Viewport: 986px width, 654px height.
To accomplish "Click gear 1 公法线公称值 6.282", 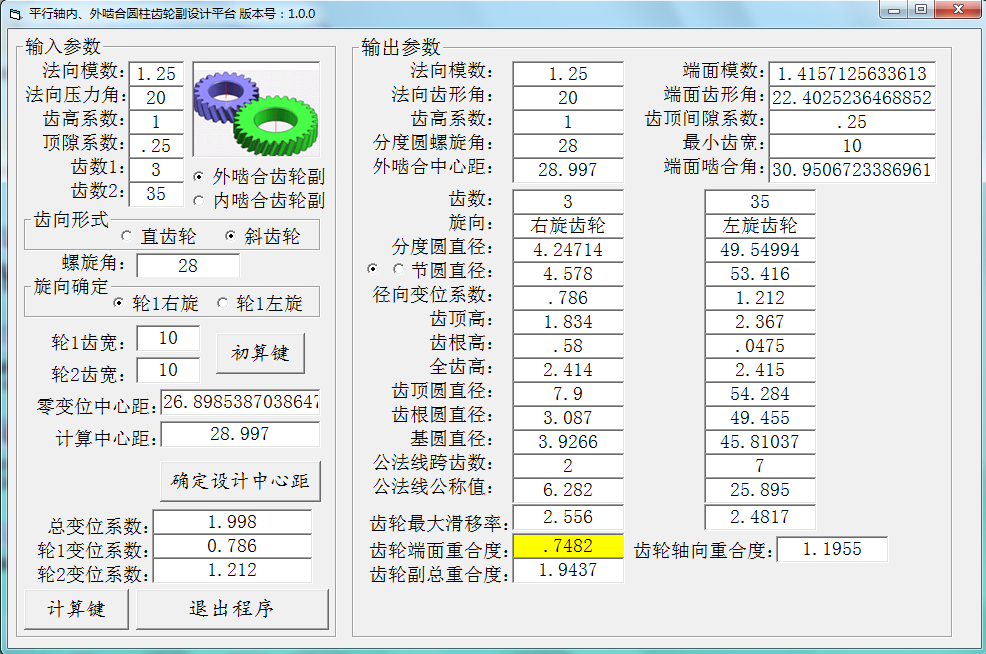I will pos(568,490).
